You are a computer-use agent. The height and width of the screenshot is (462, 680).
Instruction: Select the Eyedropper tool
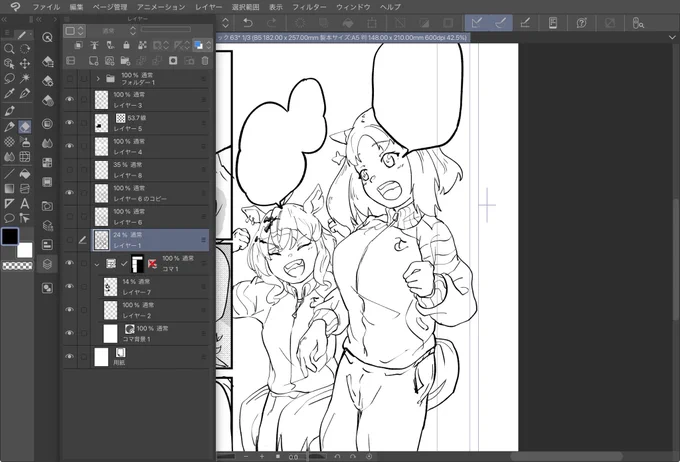click(x=9, y=93)
